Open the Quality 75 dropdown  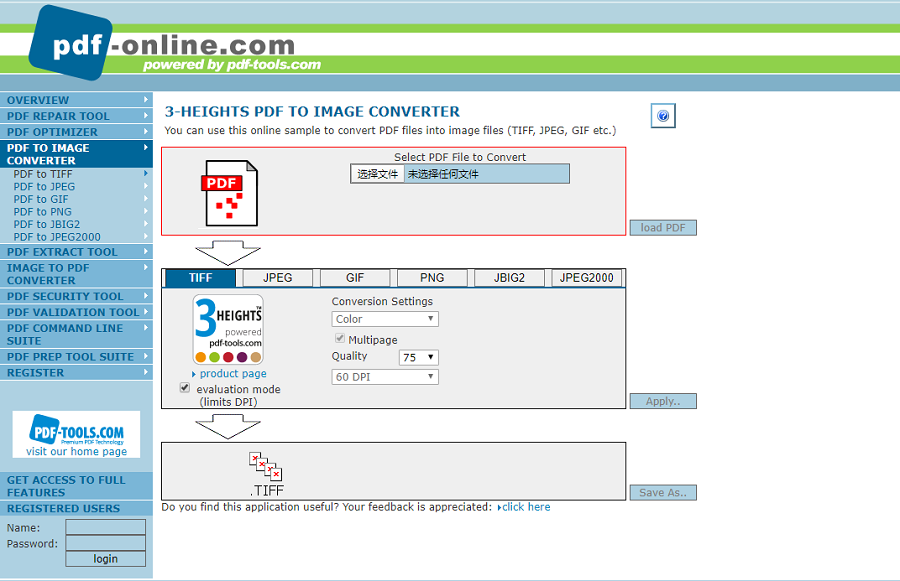(418, 357)
